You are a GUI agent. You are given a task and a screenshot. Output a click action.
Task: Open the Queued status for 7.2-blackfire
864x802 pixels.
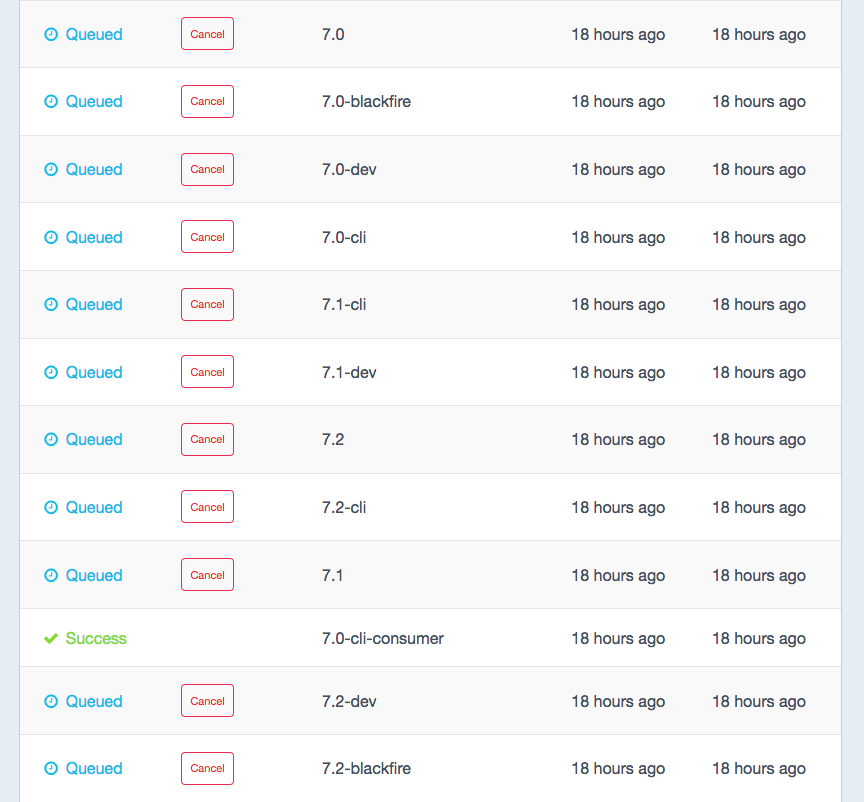click(x=94, y=768)
